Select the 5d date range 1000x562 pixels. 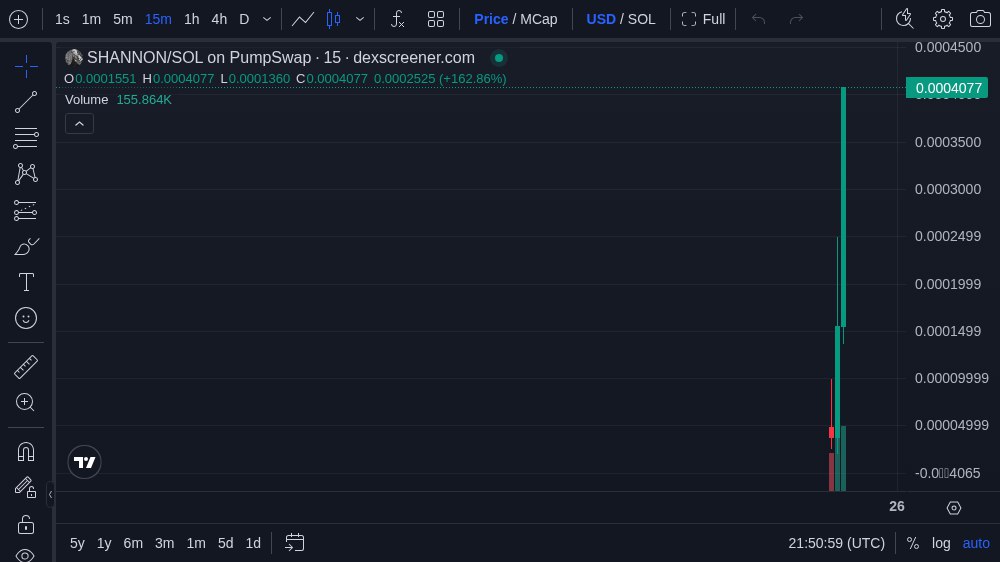[x=225, y=543]
